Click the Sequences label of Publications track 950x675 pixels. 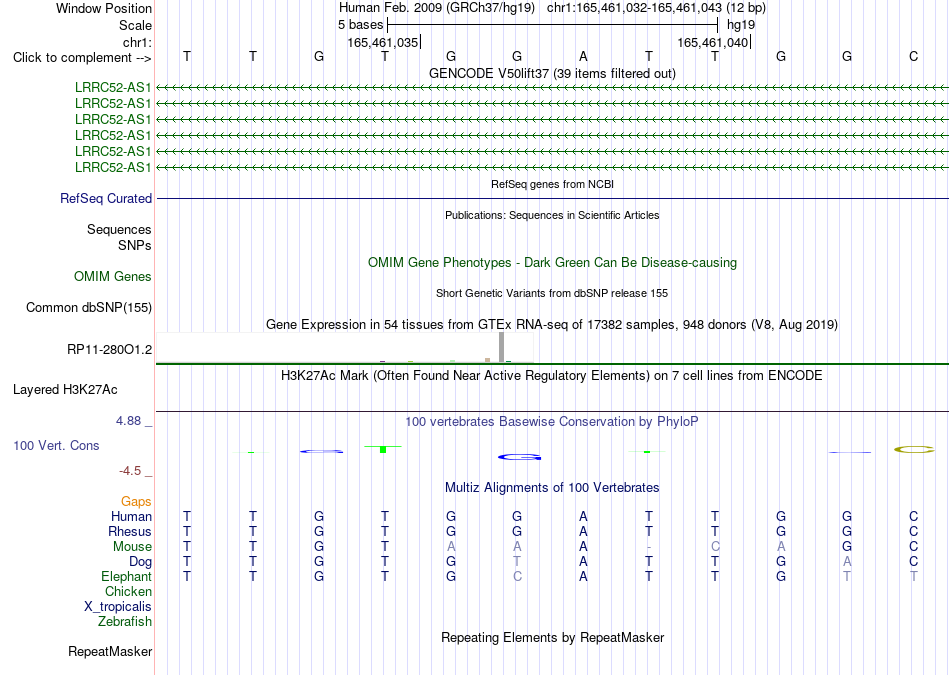(x=119, y=229)
